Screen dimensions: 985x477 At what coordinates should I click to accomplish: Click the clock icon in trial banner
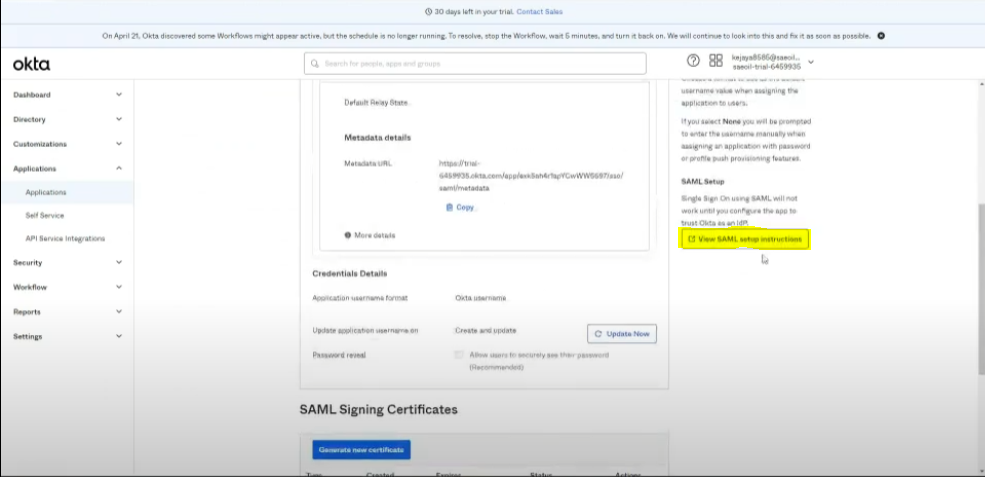pyautogui.click(x=428, y=11)
